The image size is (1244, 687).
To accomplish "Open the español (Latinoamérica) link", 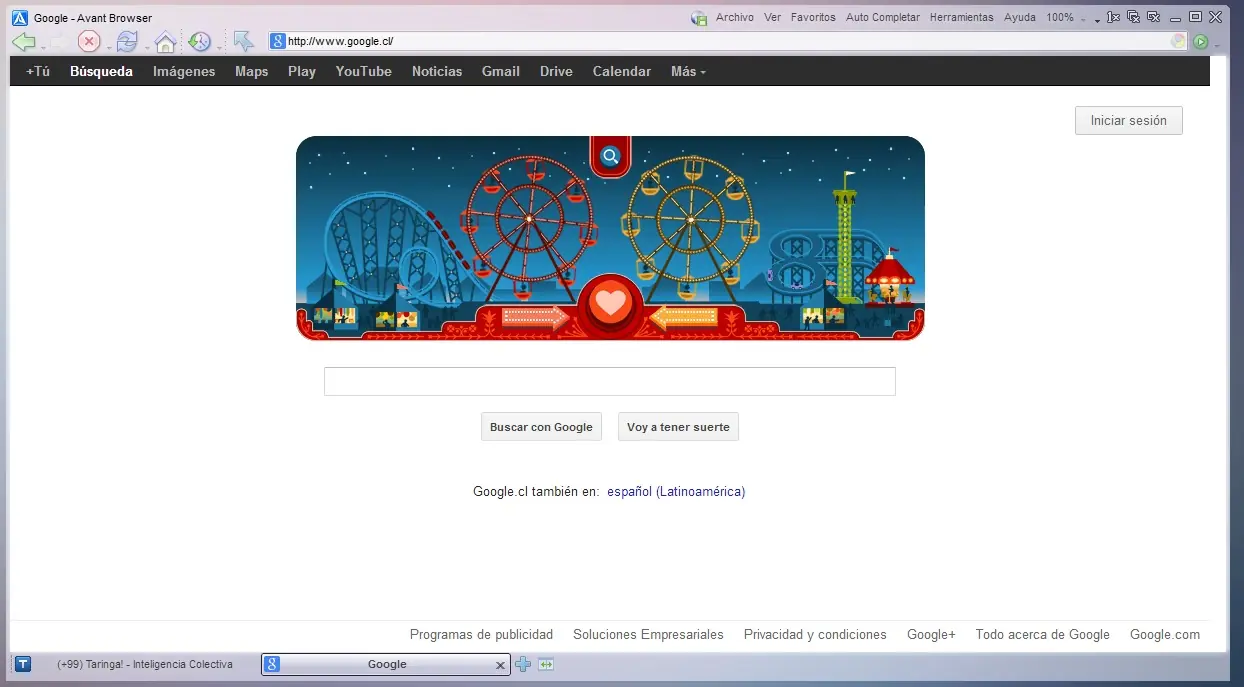I will tap(676, 491).
